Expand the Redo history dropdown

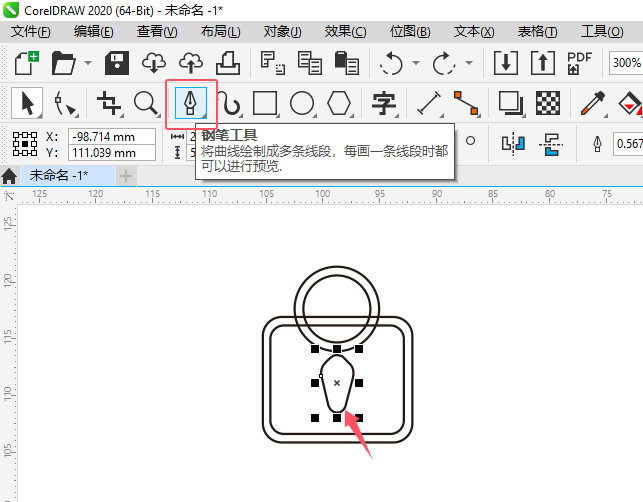pyautogui.click(x=469, y=63)
